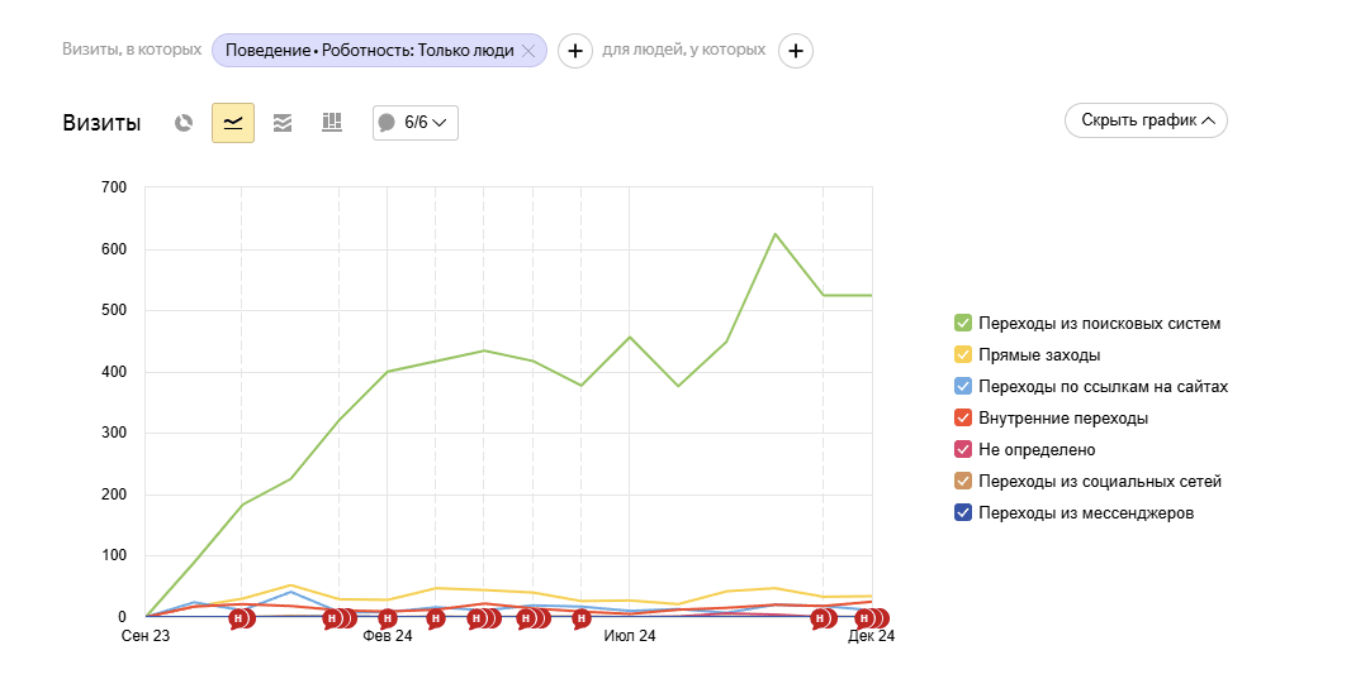This screenshot has width=1350, height=694.
Task: Toggle Не определено series checkbox
Action: tap(963, 450)
